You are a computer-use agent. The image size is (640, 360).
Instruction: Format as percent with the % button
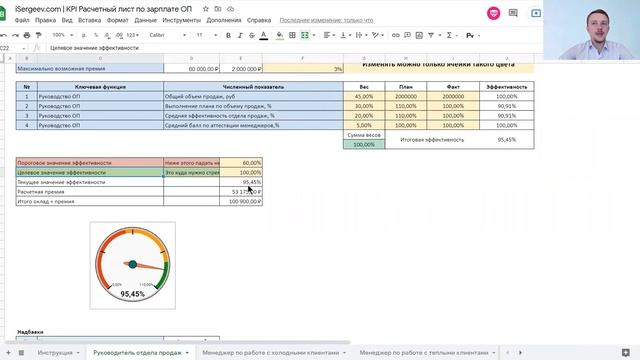[x=96, y=36]
